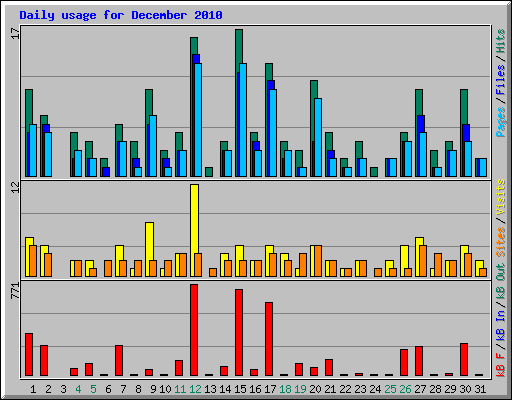Click the 'kB F' legend label

501,365
